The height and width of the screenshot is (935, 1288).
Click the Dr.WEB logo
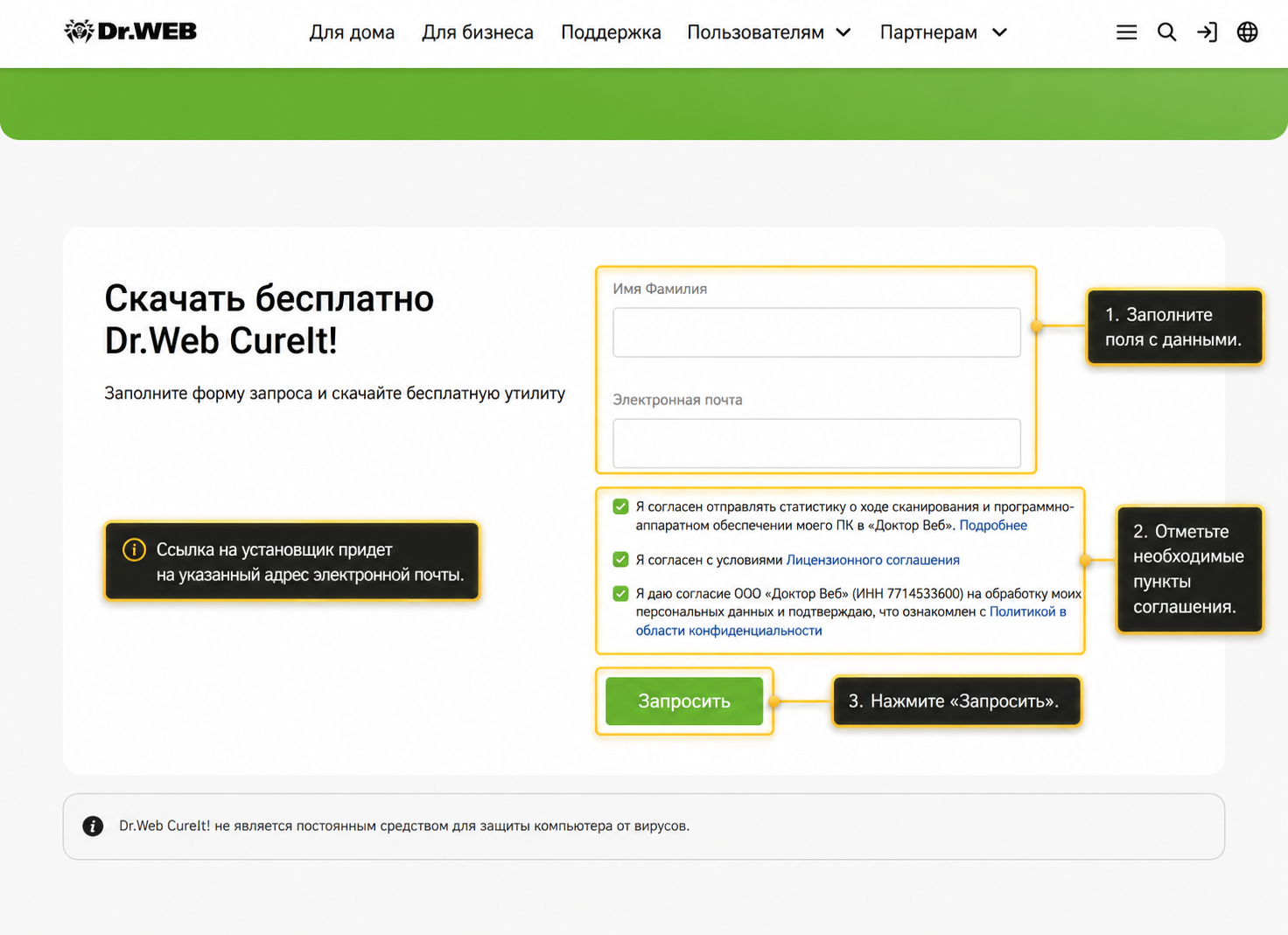[130, 31]
